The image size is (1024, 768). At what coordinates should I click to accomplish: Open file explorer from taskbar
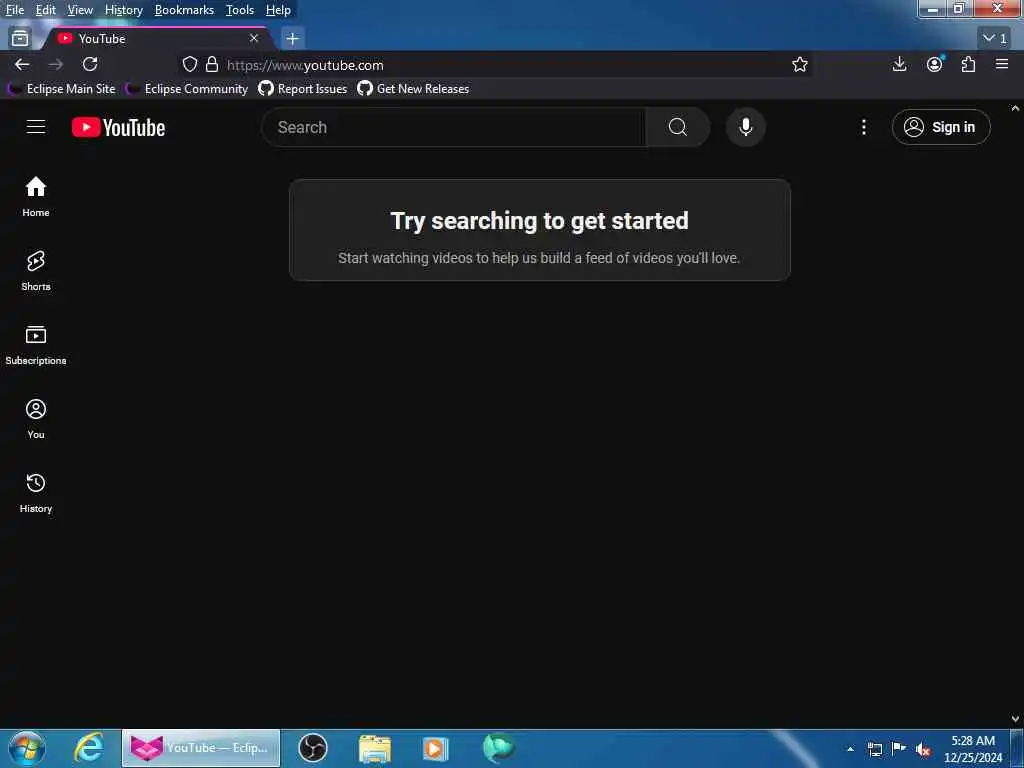(x=375, y=748)
